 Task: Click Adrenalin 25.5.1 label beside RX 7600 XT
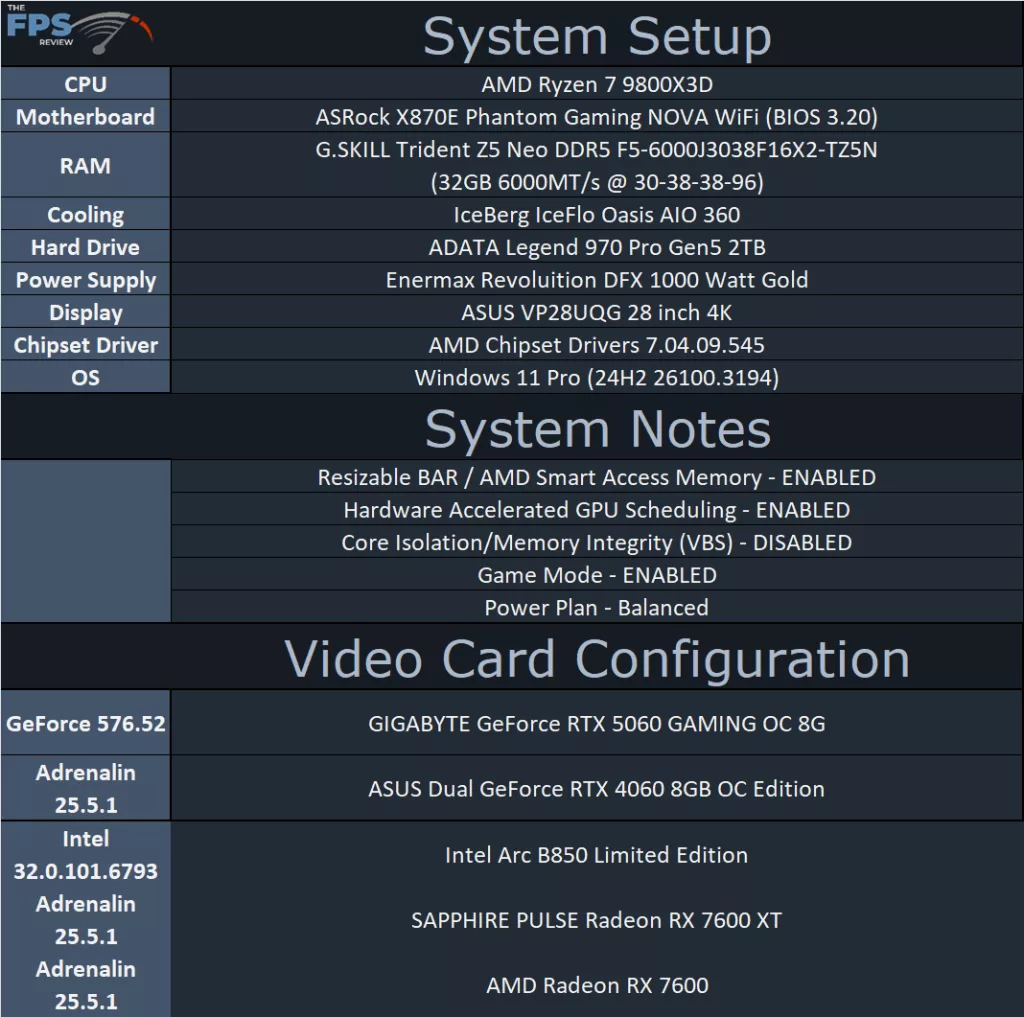tap(86, 920)
